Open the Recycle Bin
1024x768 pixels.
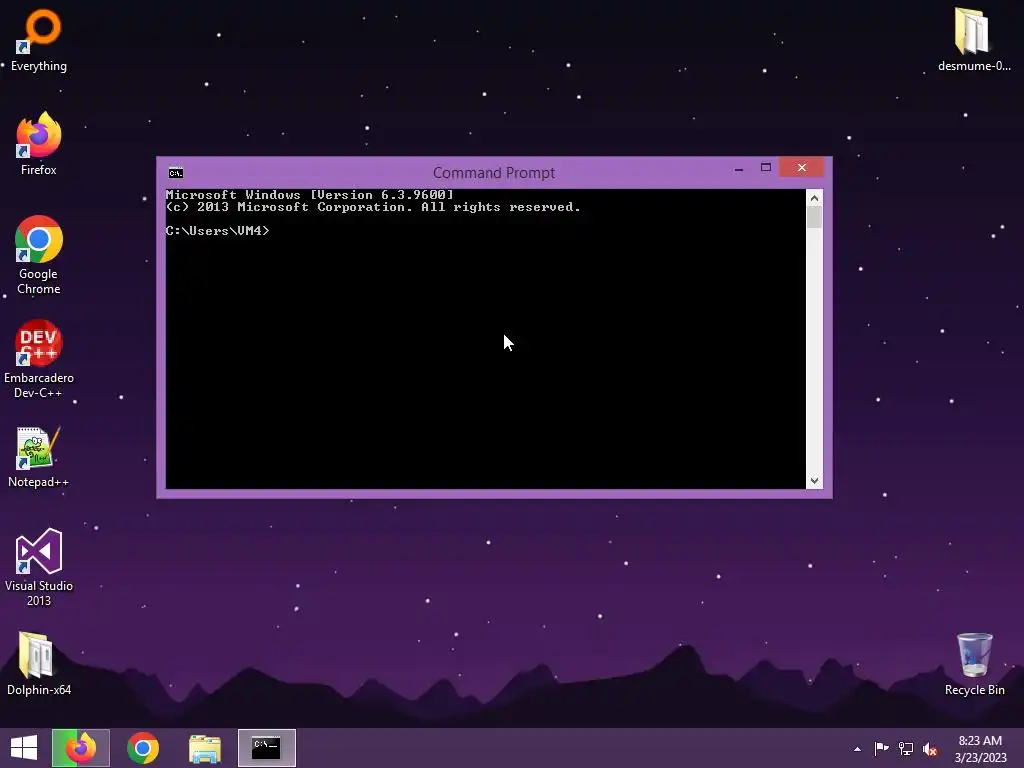[974, 663]
